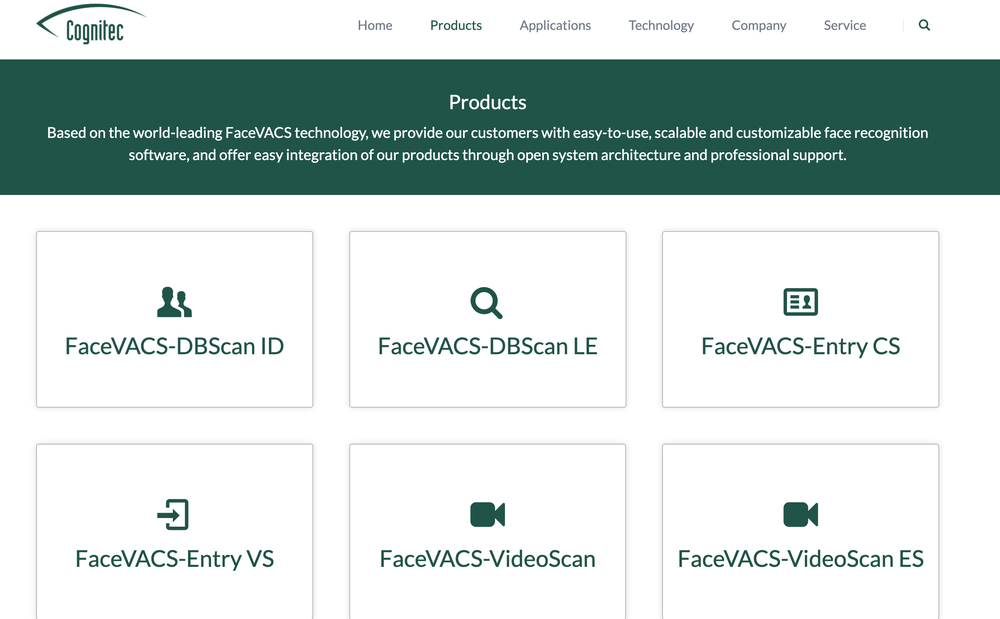Click the camera icon above FaceVACS-VideoScan ES

pyautogui.click(x=800, y=514)
